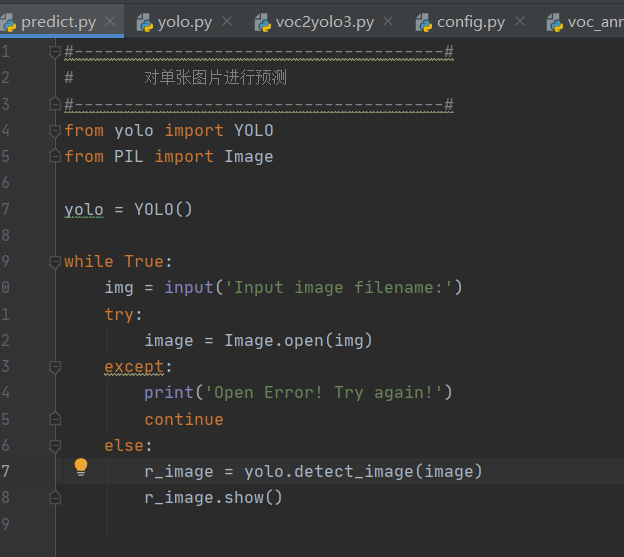
Task: Open the voc2yolo3.py tab
Action: 325,22
